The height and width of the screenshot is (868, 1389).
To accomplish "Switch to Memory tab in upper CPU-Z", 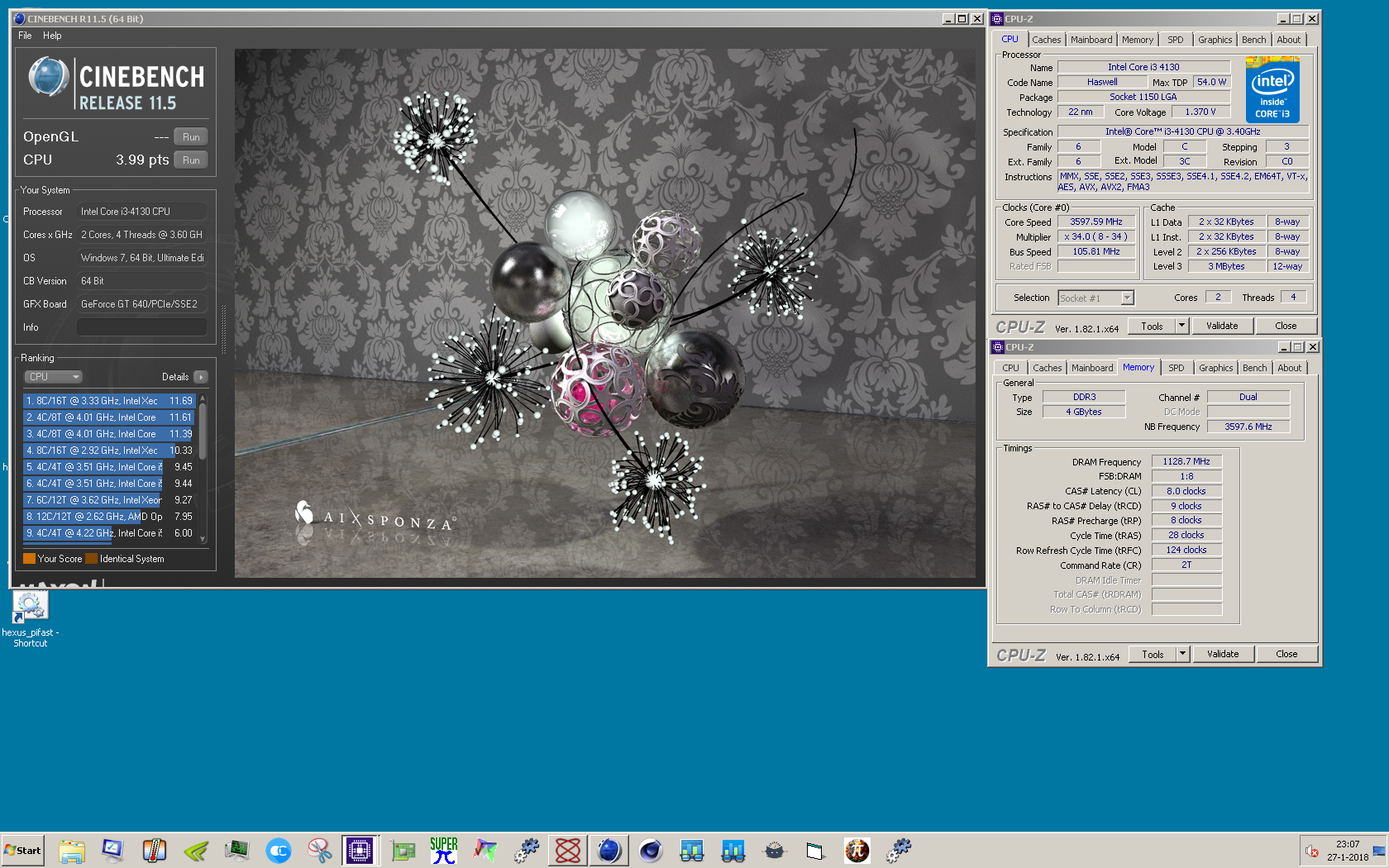I will tap(1138, 40).
